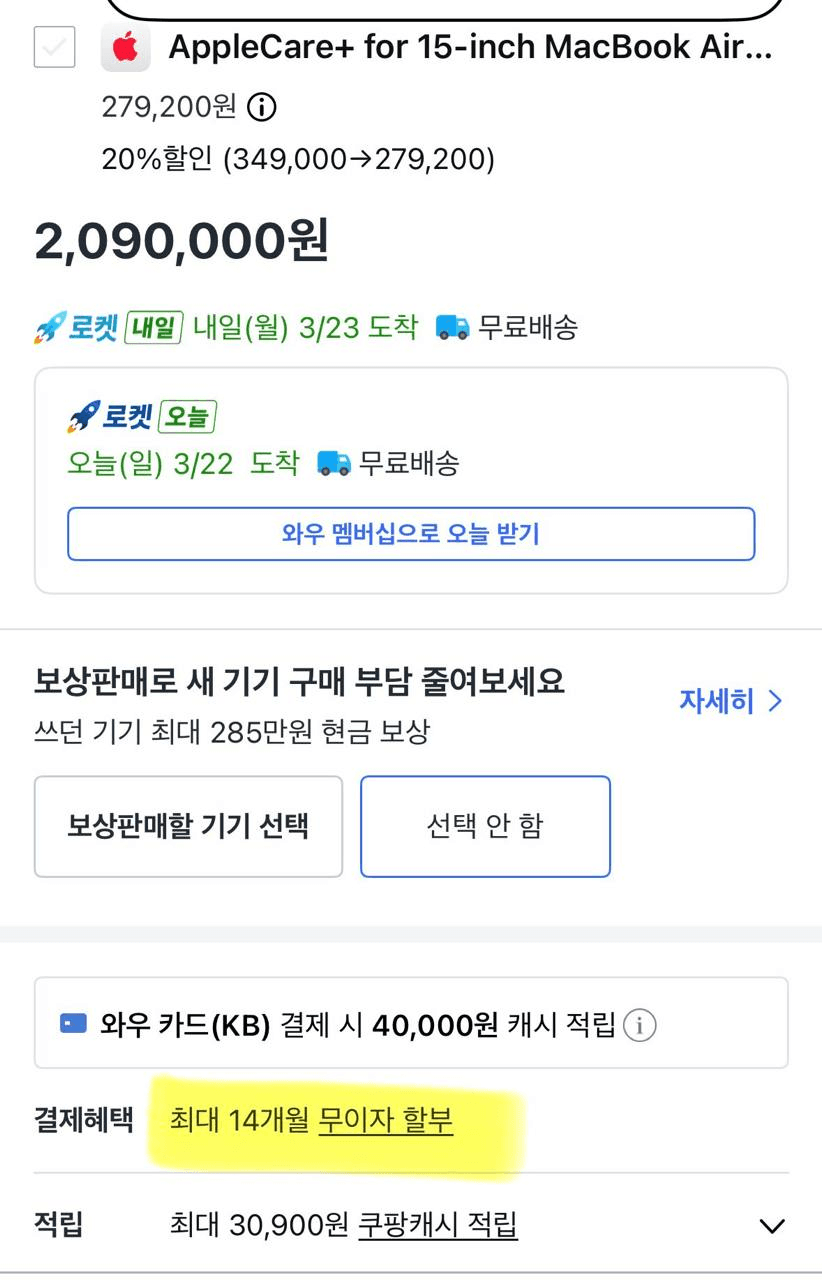Viewport: 822px width, 1280px height.
Task: Open 자세히 trade-in details link
Action: [x=716, y=701]
